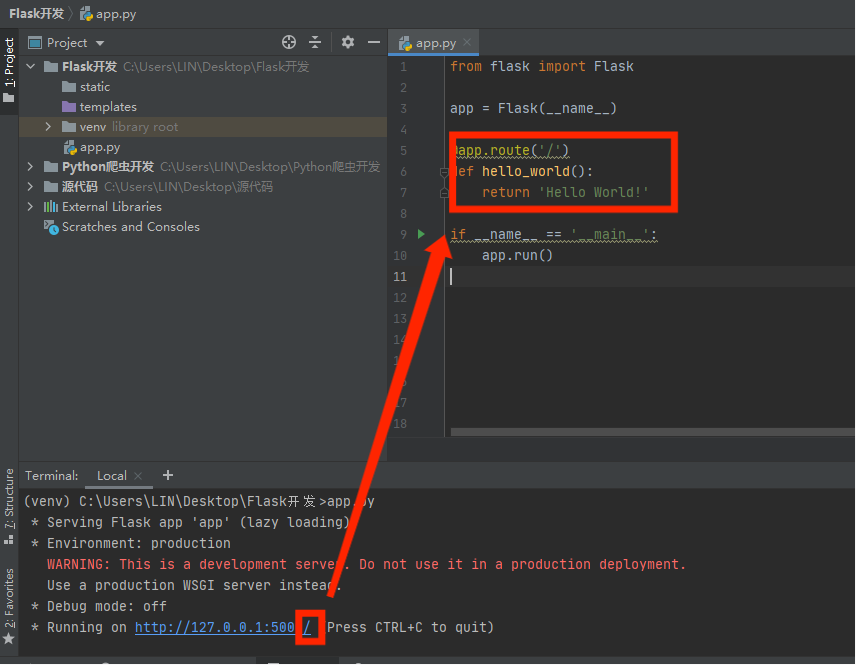Image resolution: width=856 pixels, height=665 pixels.
Task: Run the script via the green gutter arrow
Action: click(x=419, y=234)
